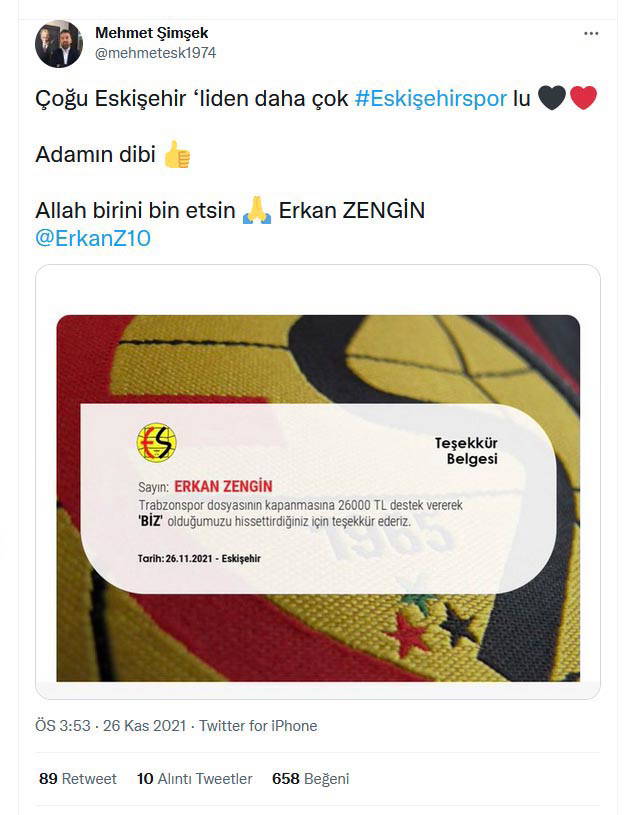This screenshot has height=815, width=624.
Task: Click Mehmet Şimşek's profile avatar
Action: (59, 44)
